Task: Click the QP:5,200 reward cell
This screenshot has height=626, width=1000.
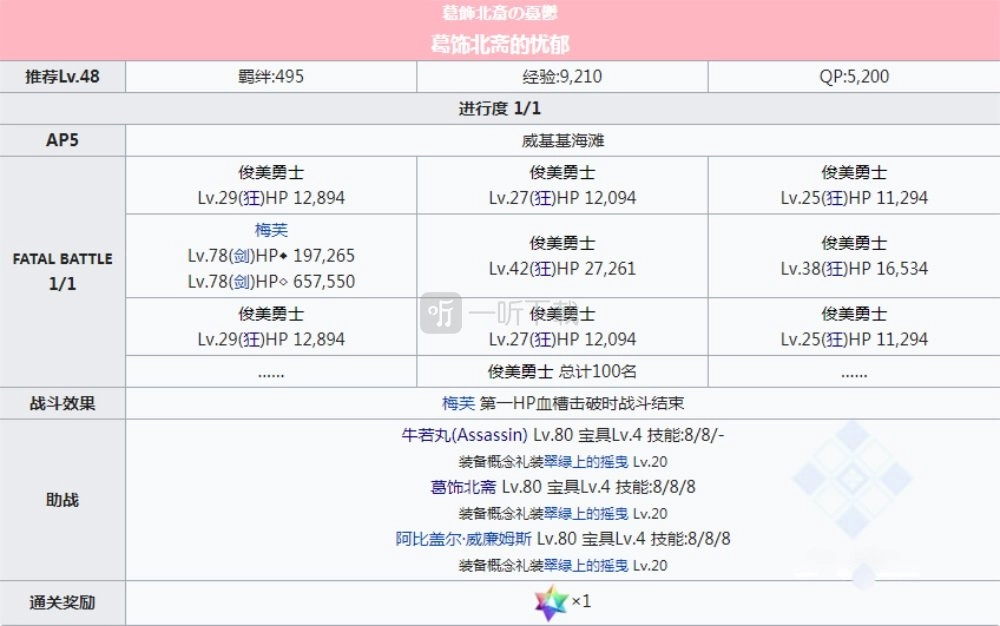Action: (x=854, y=76)
